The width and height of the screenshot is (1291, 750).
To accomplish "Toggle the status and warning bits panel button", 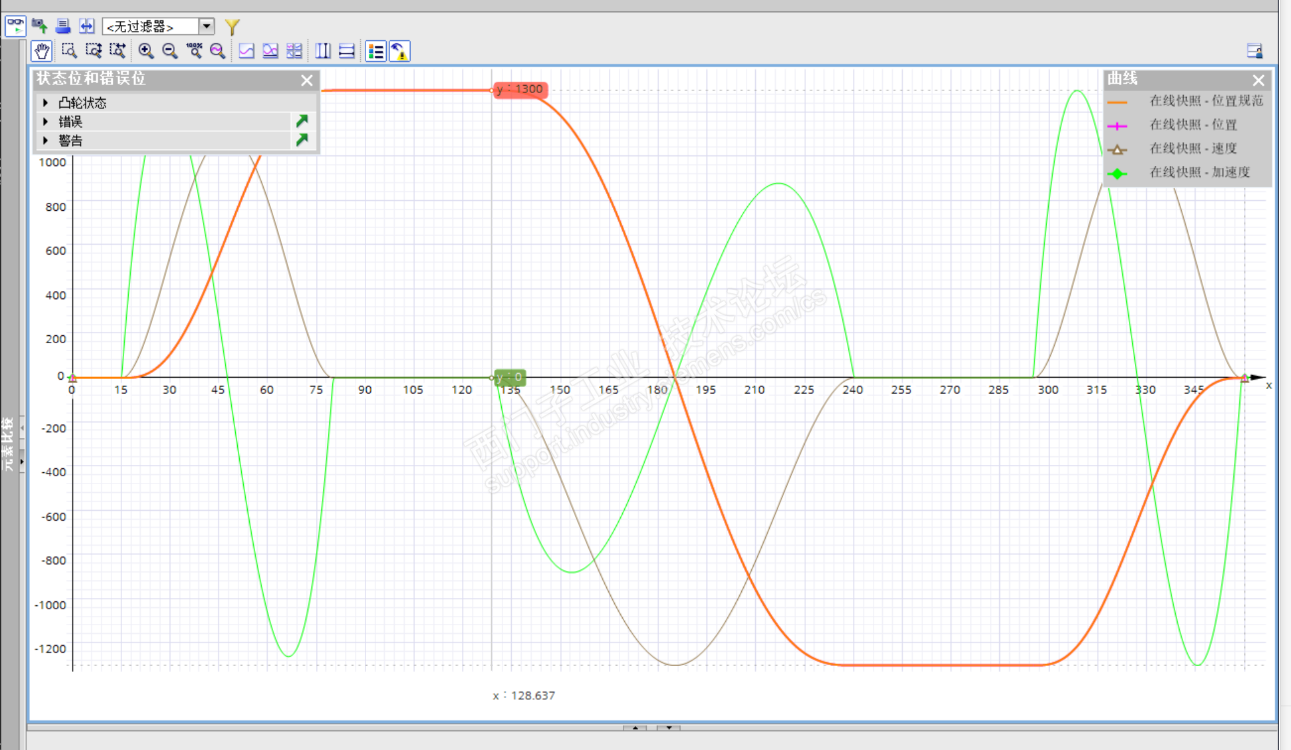I will point(399,51).
